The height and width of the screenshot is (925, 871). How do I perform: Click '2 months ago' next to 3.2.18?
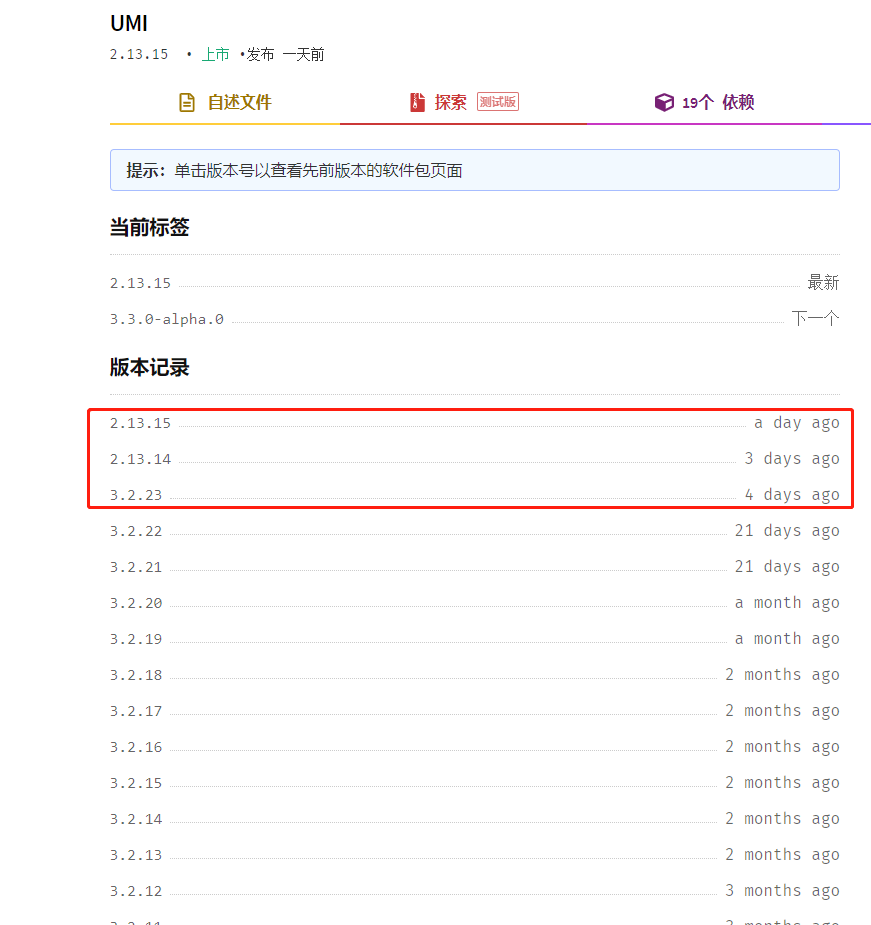click(x=782, y=675)
